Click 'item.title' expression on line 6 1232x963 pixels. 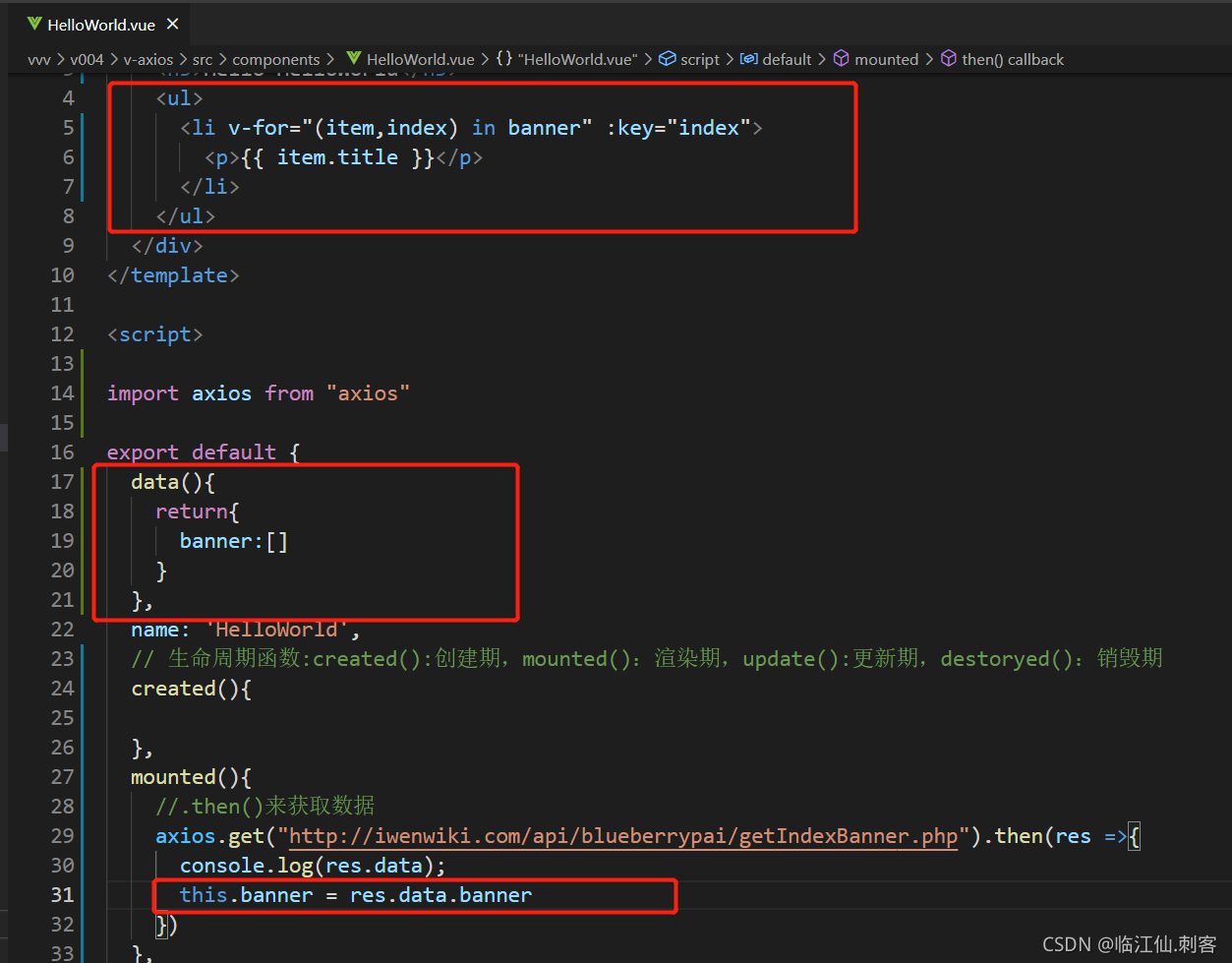click(337, 157)
